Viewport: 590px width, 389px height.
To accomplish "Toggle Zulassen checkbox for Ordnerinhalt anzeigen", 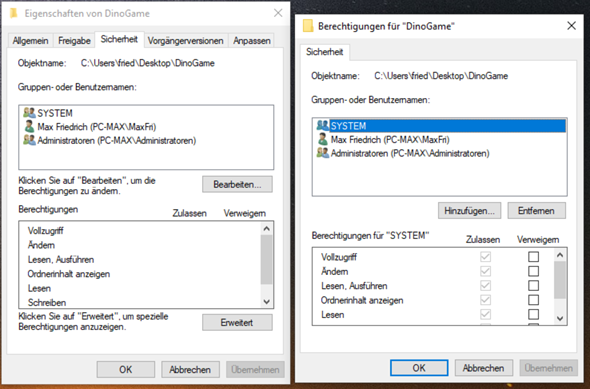I will (x=485, y=300).
